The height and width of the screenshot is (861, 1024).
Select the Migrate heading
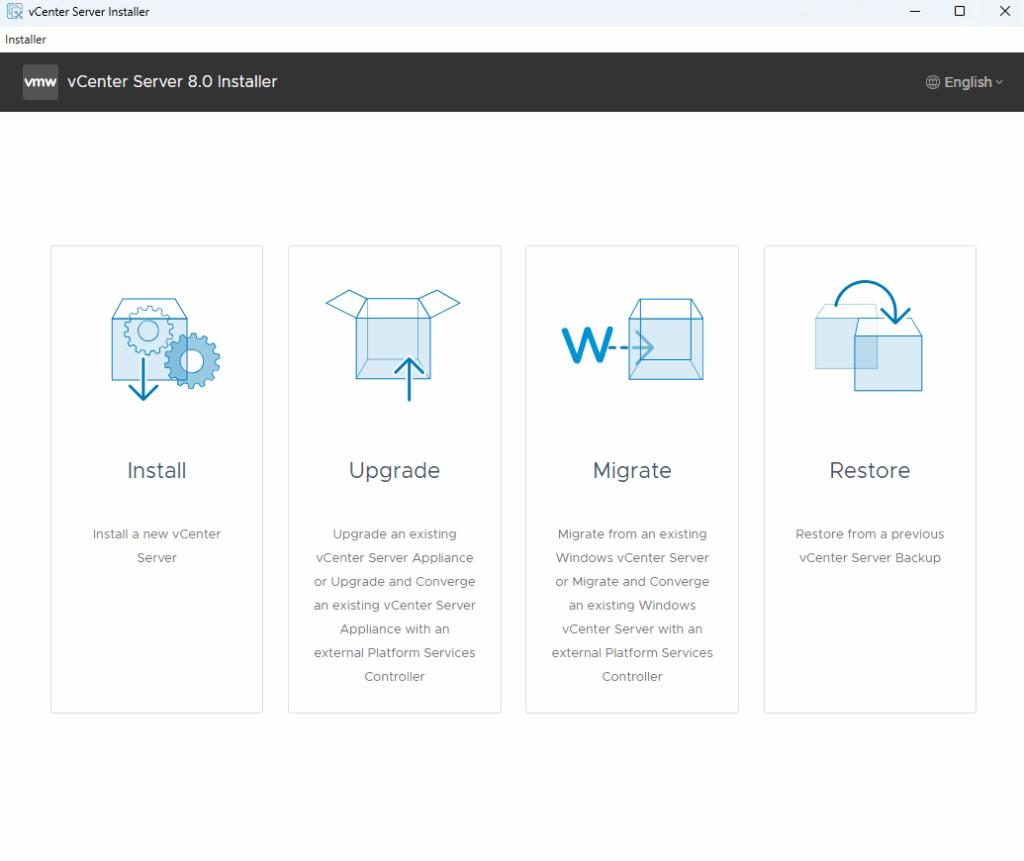tap(632, 470)
